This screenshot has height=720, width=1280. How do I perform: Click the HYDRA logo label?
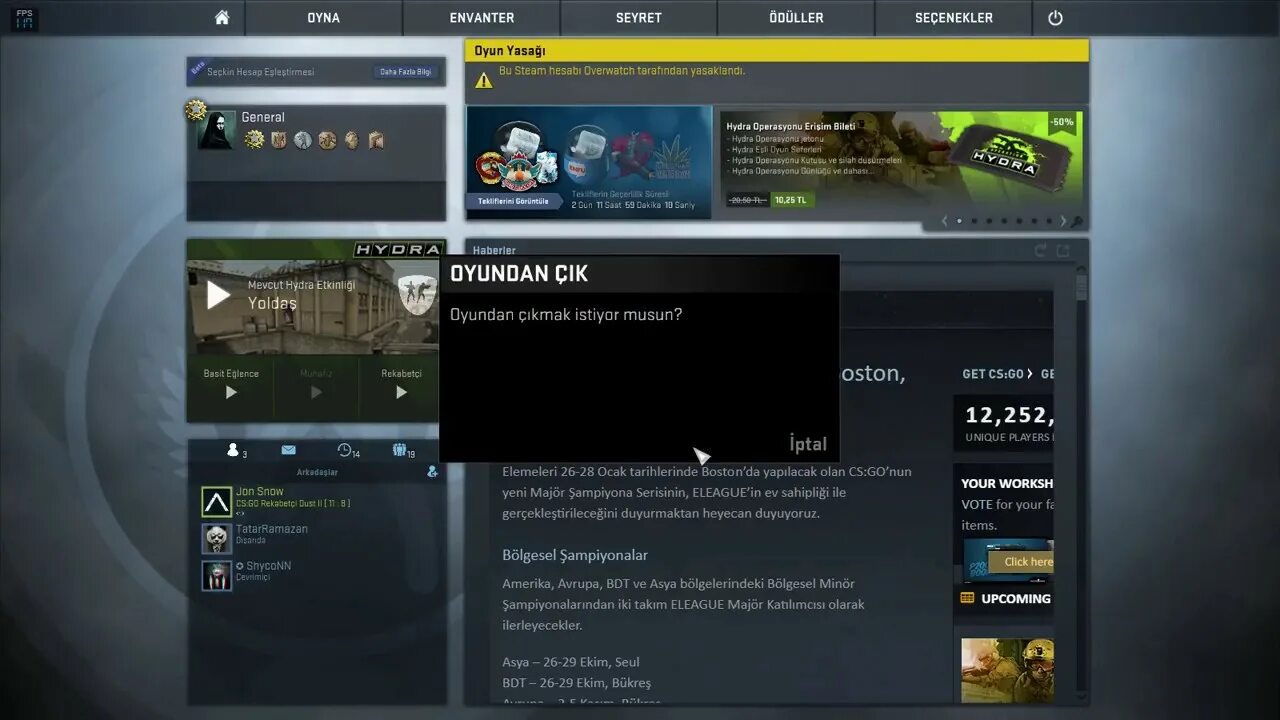click(398, 250)
